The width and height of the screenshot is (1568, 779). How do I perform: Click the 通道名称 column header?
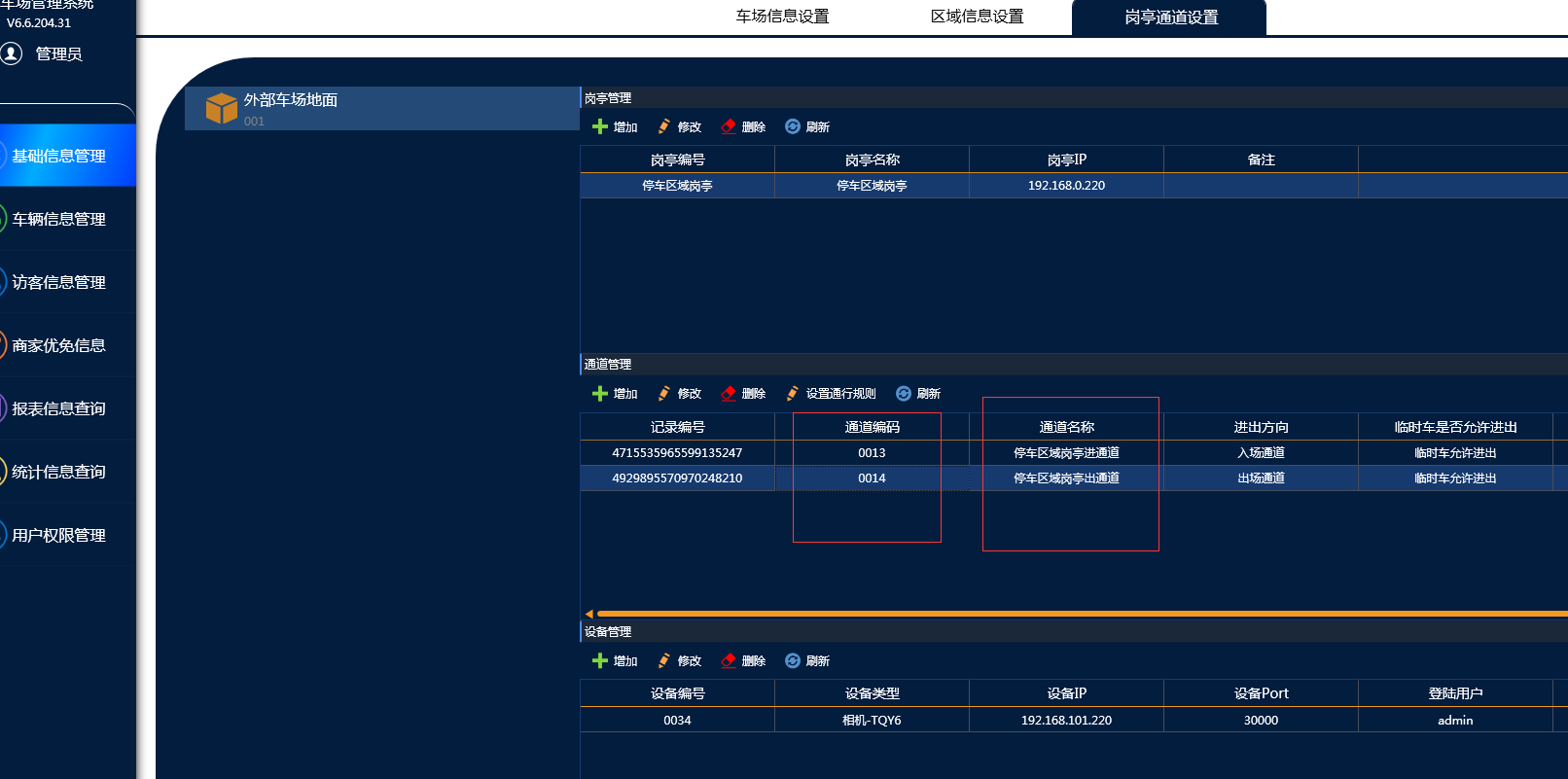click(1067, 427)
